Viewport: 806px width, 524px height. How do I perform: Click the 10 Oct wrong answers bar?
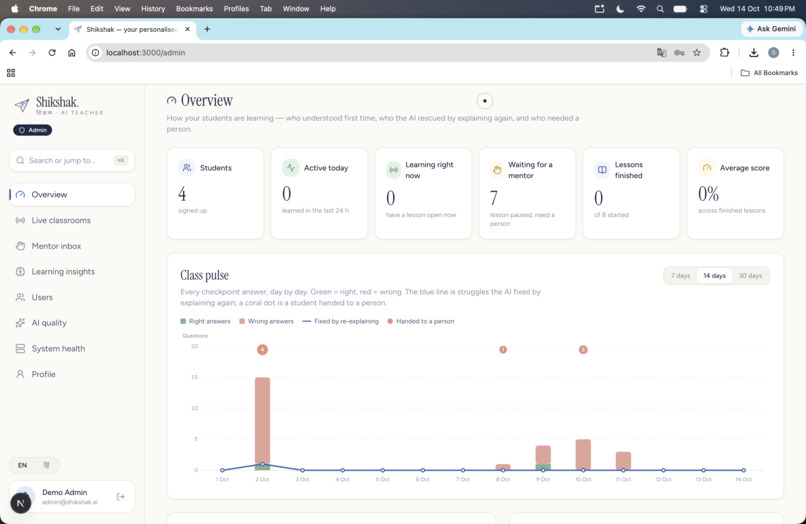click(x=583, y=455)
